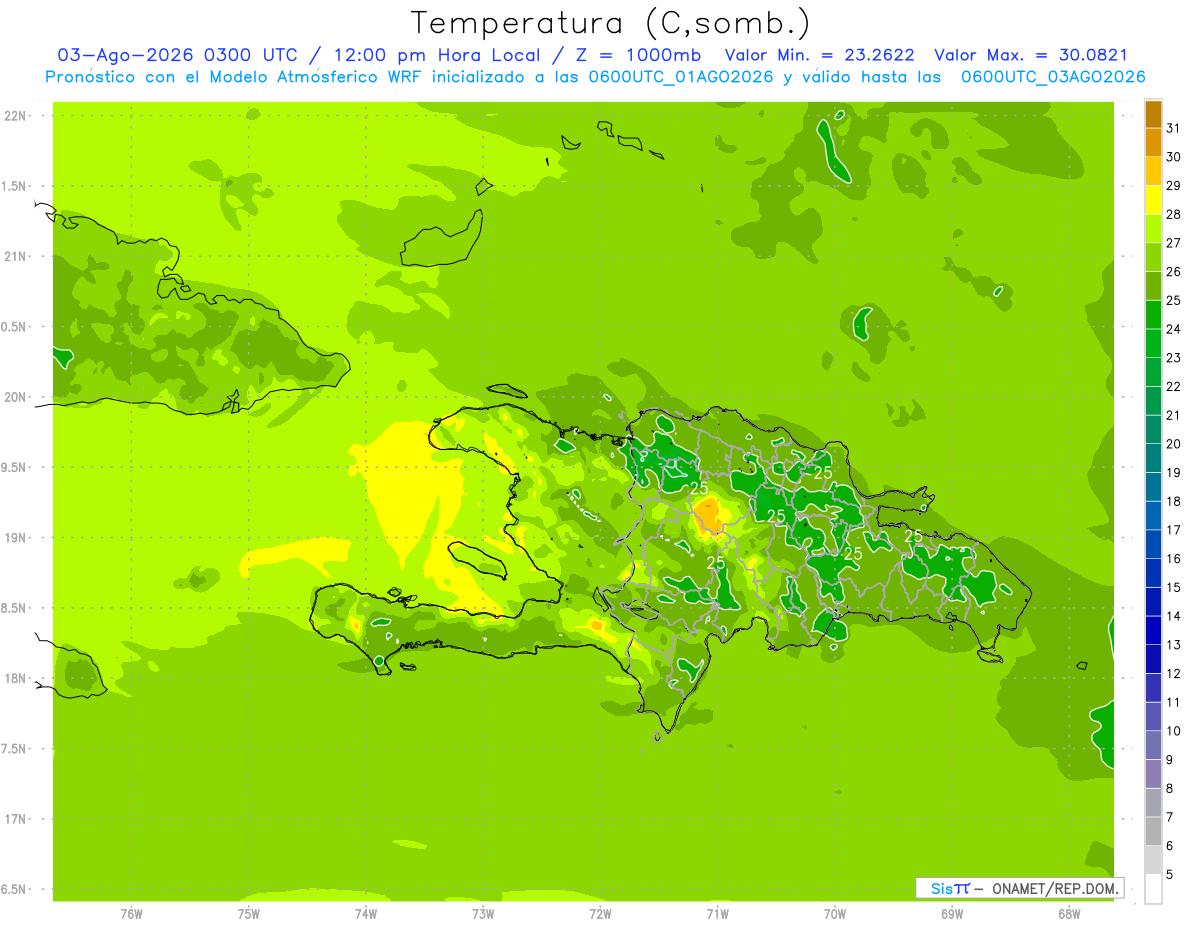Click the blue legend swatch between 15 and 16
This screenshot has height=927, width=1200.
pos(1153,573)
